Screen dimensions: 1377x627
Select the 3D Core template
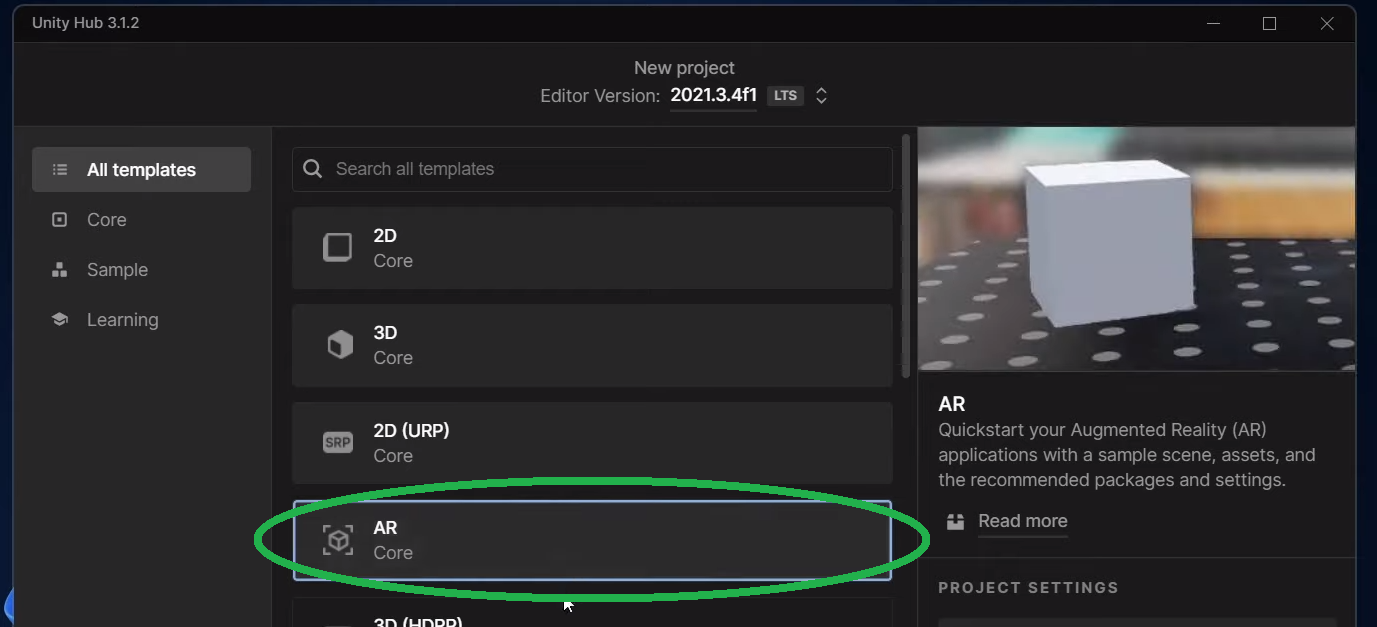pos(592,345)
